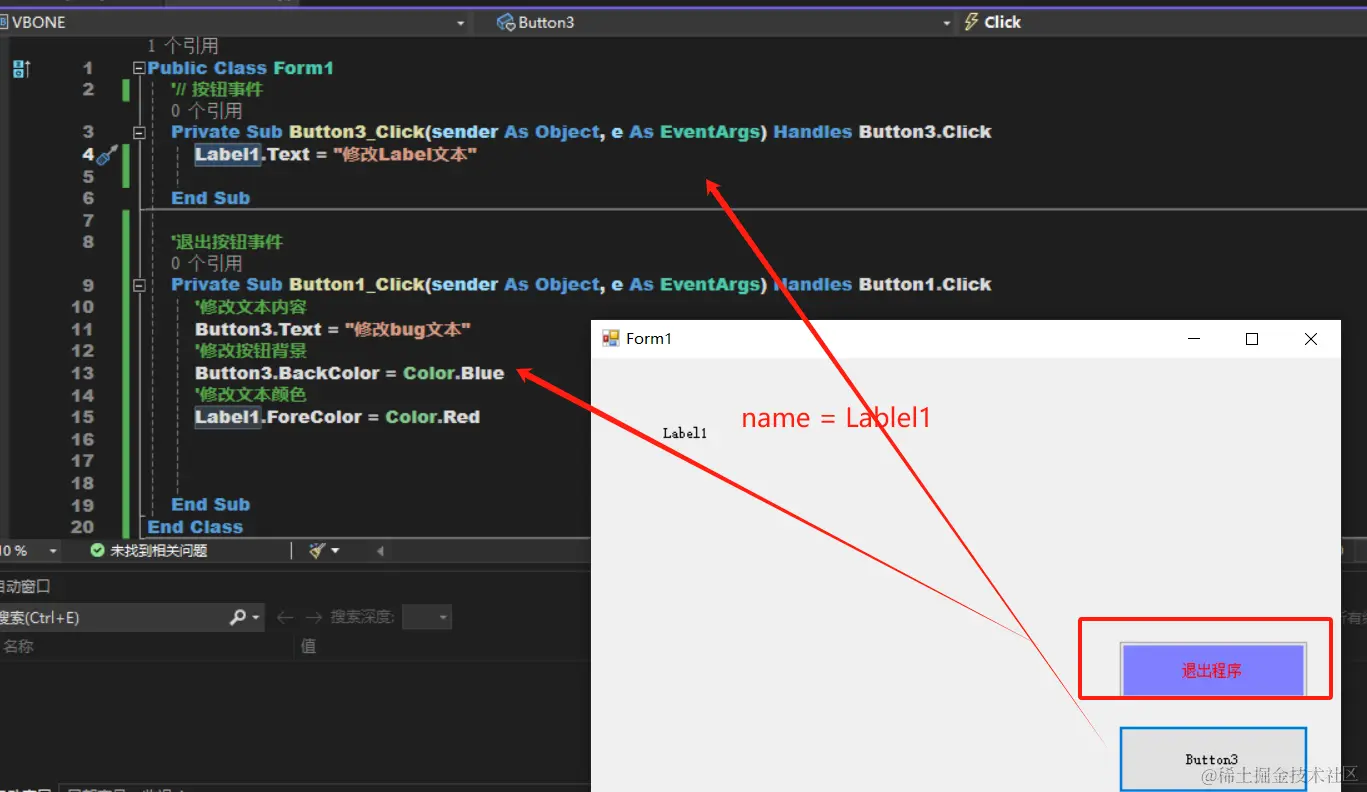Click the "修改bug文本" string on line 11
This screenshot has height=792, width=1367.
coord(407,329)
